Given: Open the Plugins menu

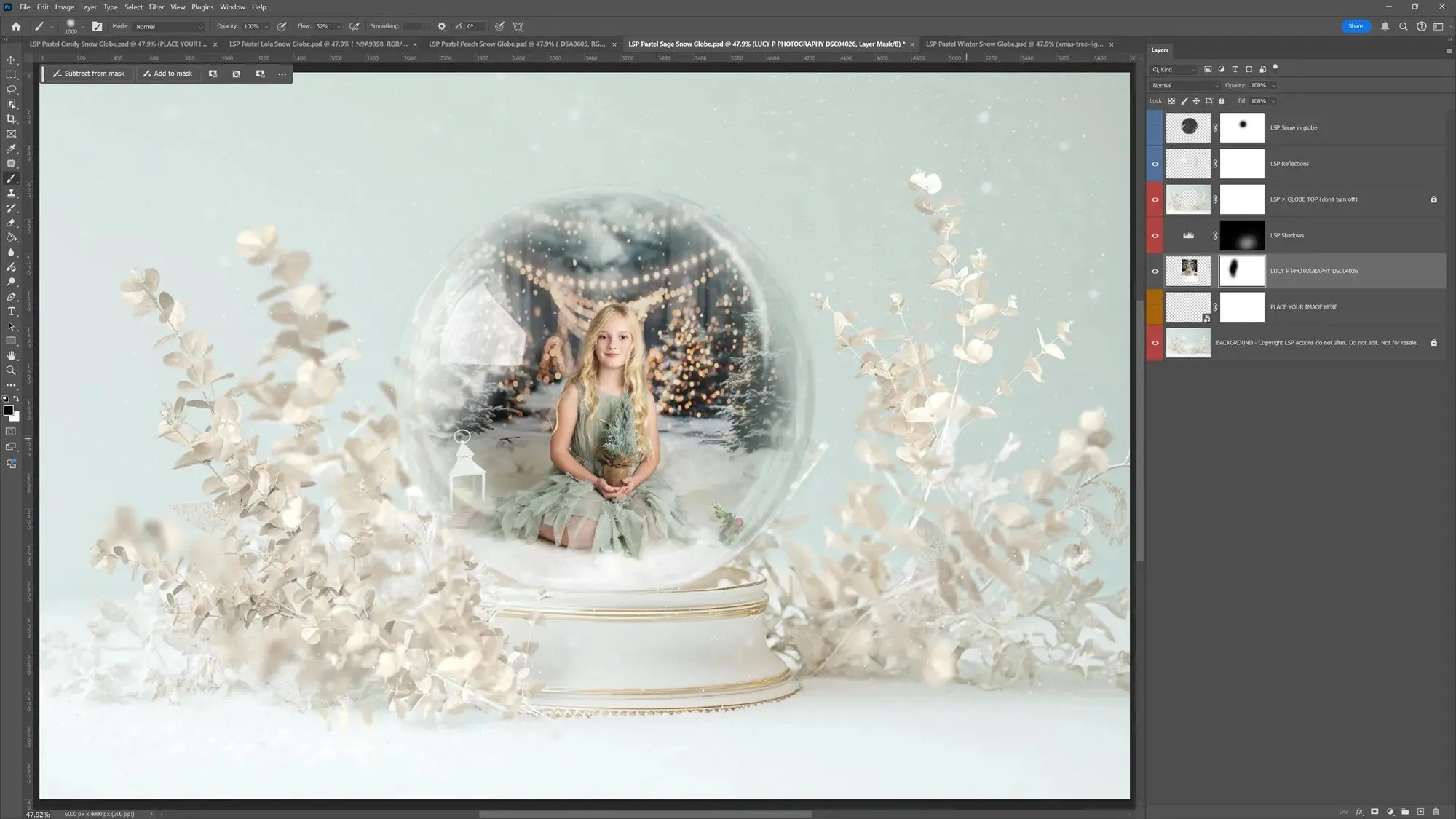Looking at the screenshot, I should [x=202, y=7].
